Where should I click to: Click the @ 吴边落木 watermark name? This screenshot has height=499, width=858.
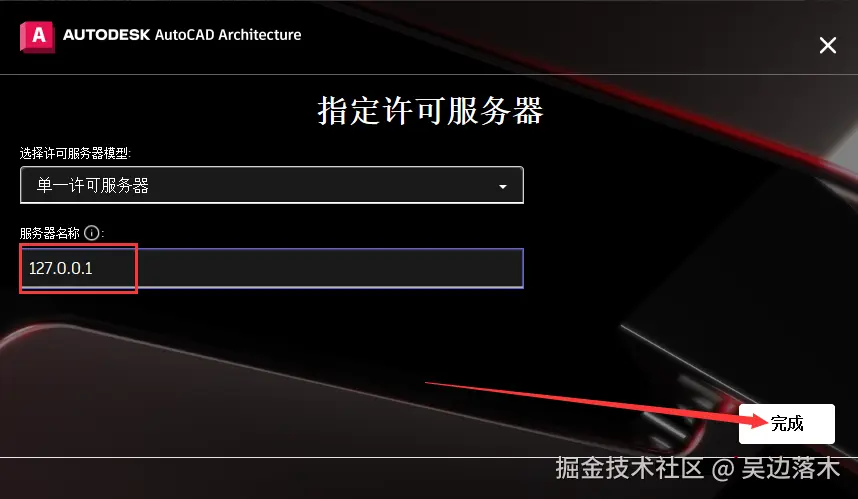tap(776, 468)
